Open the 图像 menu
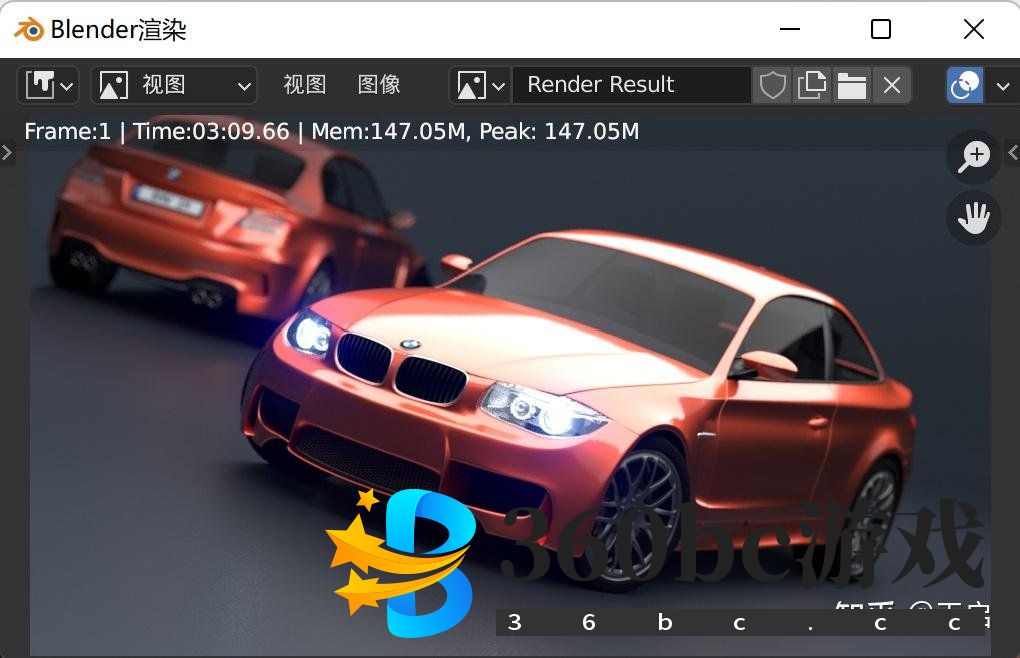The height and width of the screenshot is (658, 1020). (378, 85)
